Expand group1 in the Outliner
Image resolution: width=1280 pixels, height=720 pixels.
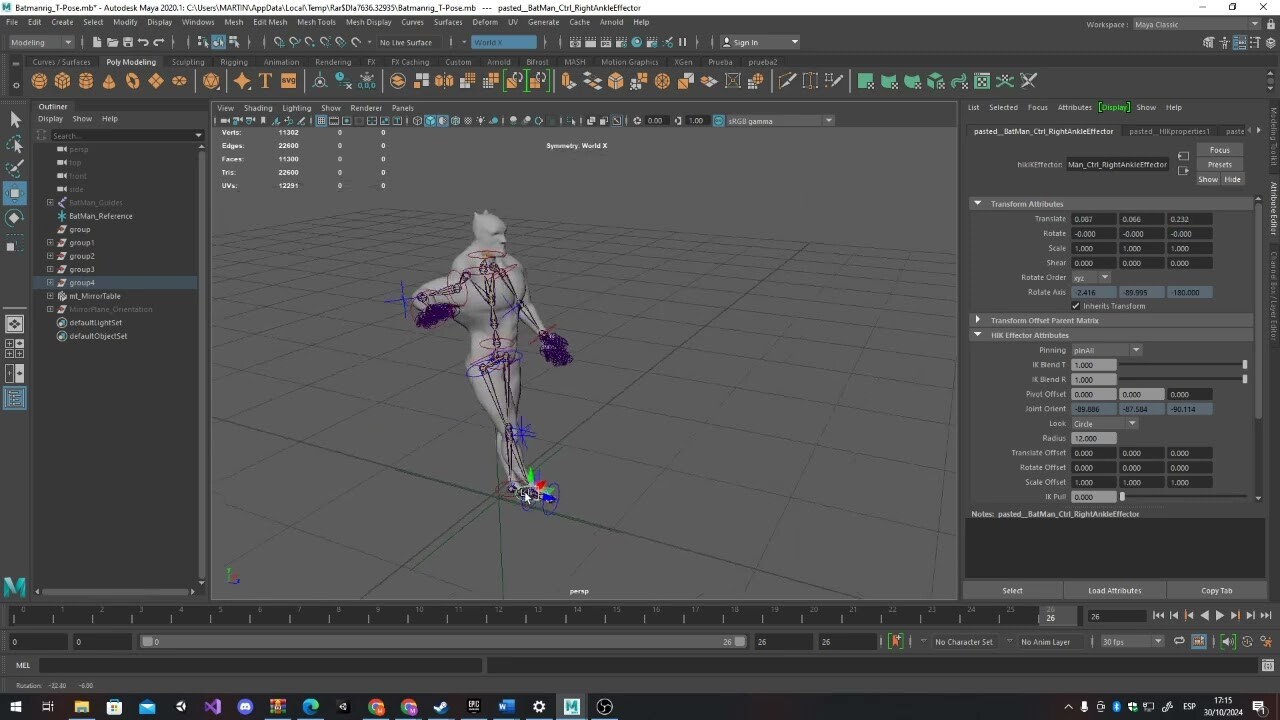50,243
